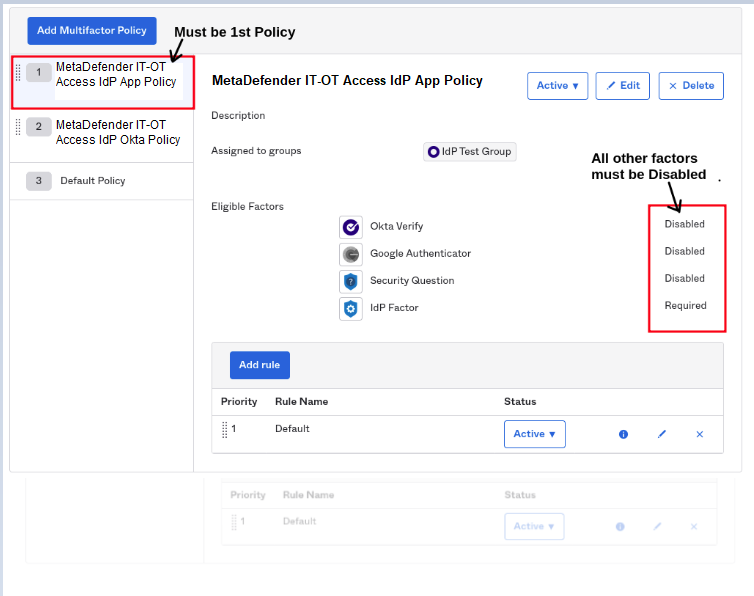Viewport: 754px width, 596px height.
Task: Open the Default rule Active dropdown
Action: click(x=534, y=434)
